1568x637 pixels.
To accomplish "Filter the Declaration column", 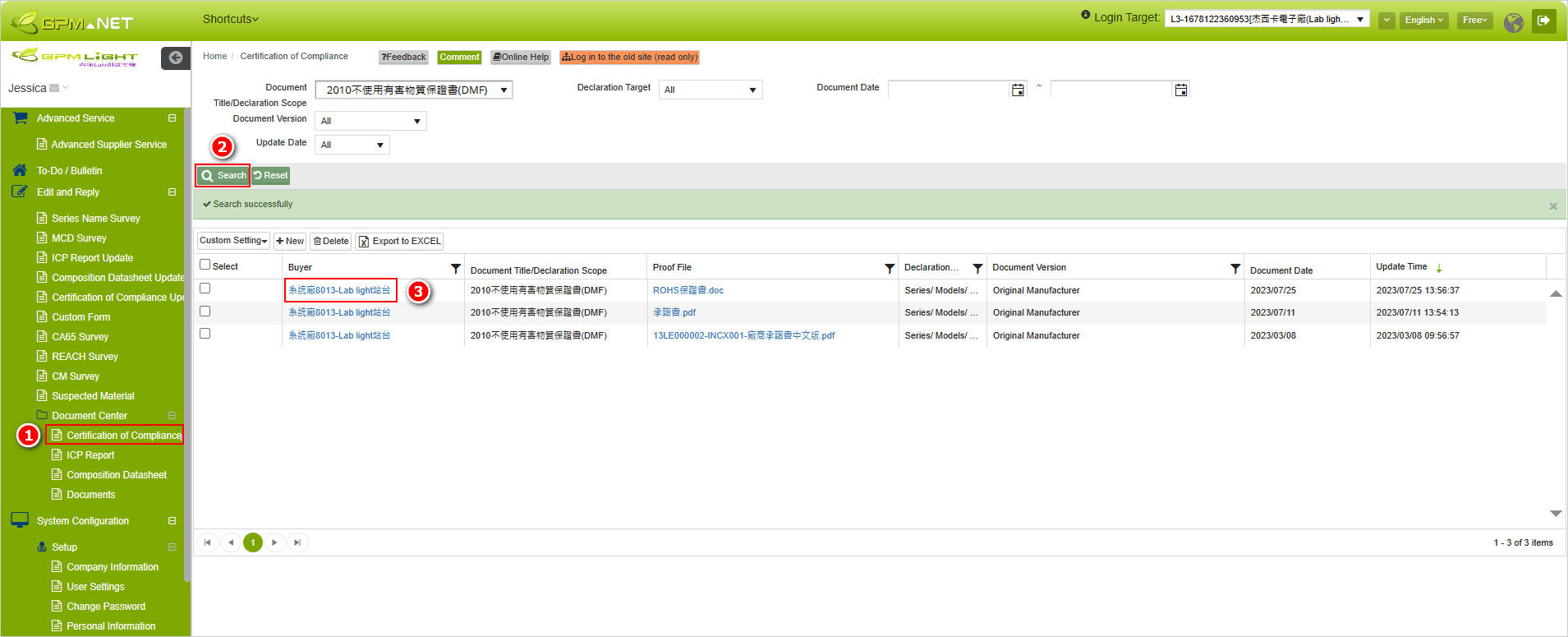I will tap(977, 268).
